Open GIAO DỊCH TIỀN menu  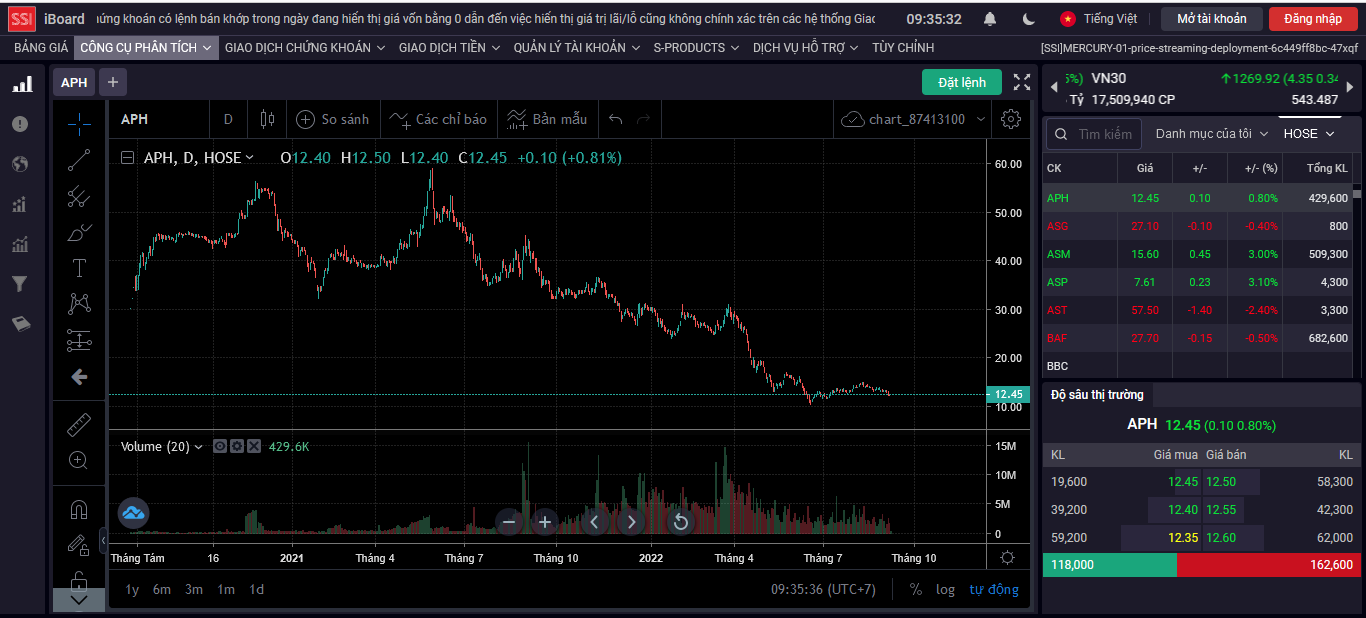[449, 47]
